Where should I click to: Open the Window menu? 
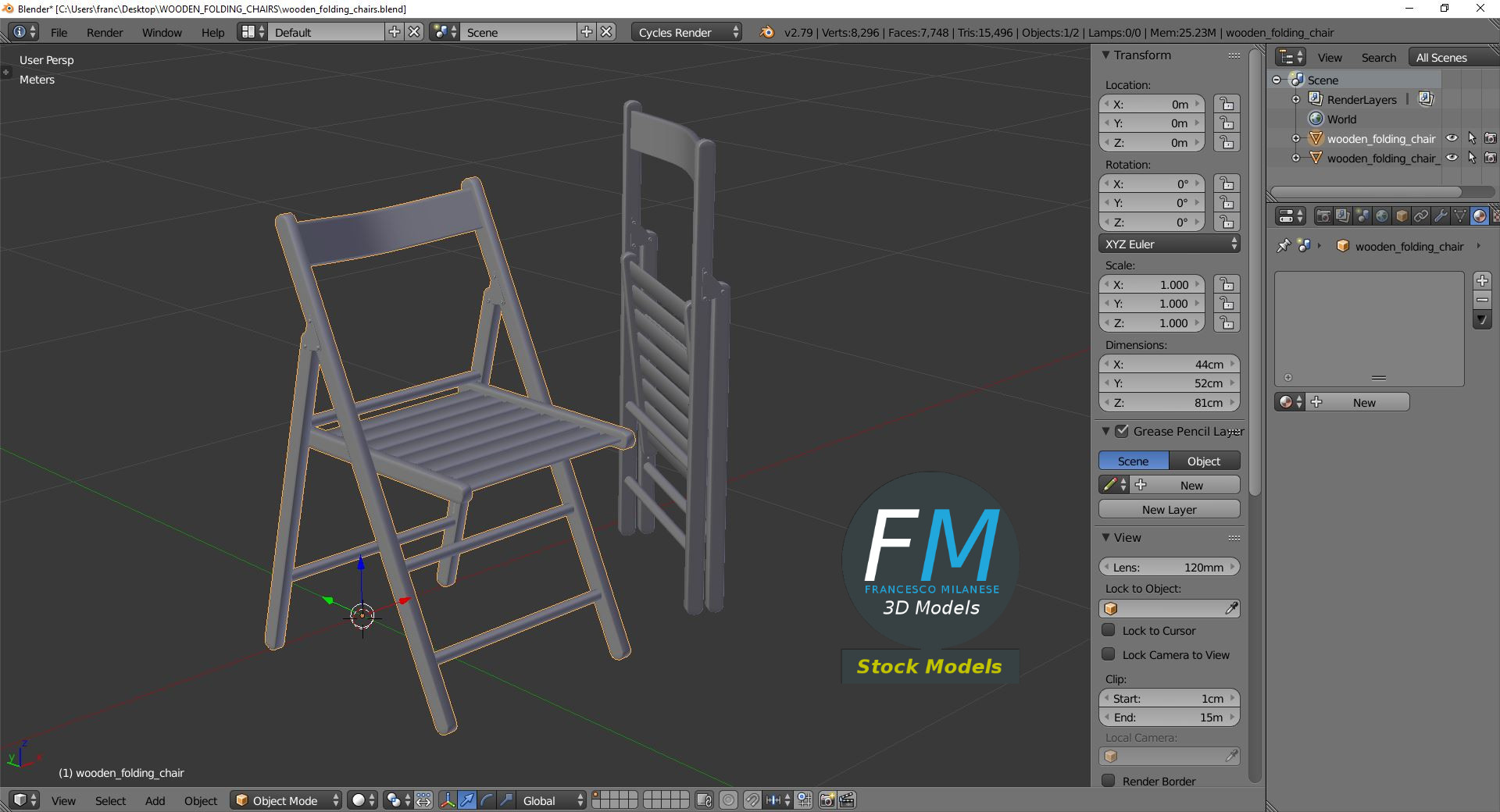point(162,32)
